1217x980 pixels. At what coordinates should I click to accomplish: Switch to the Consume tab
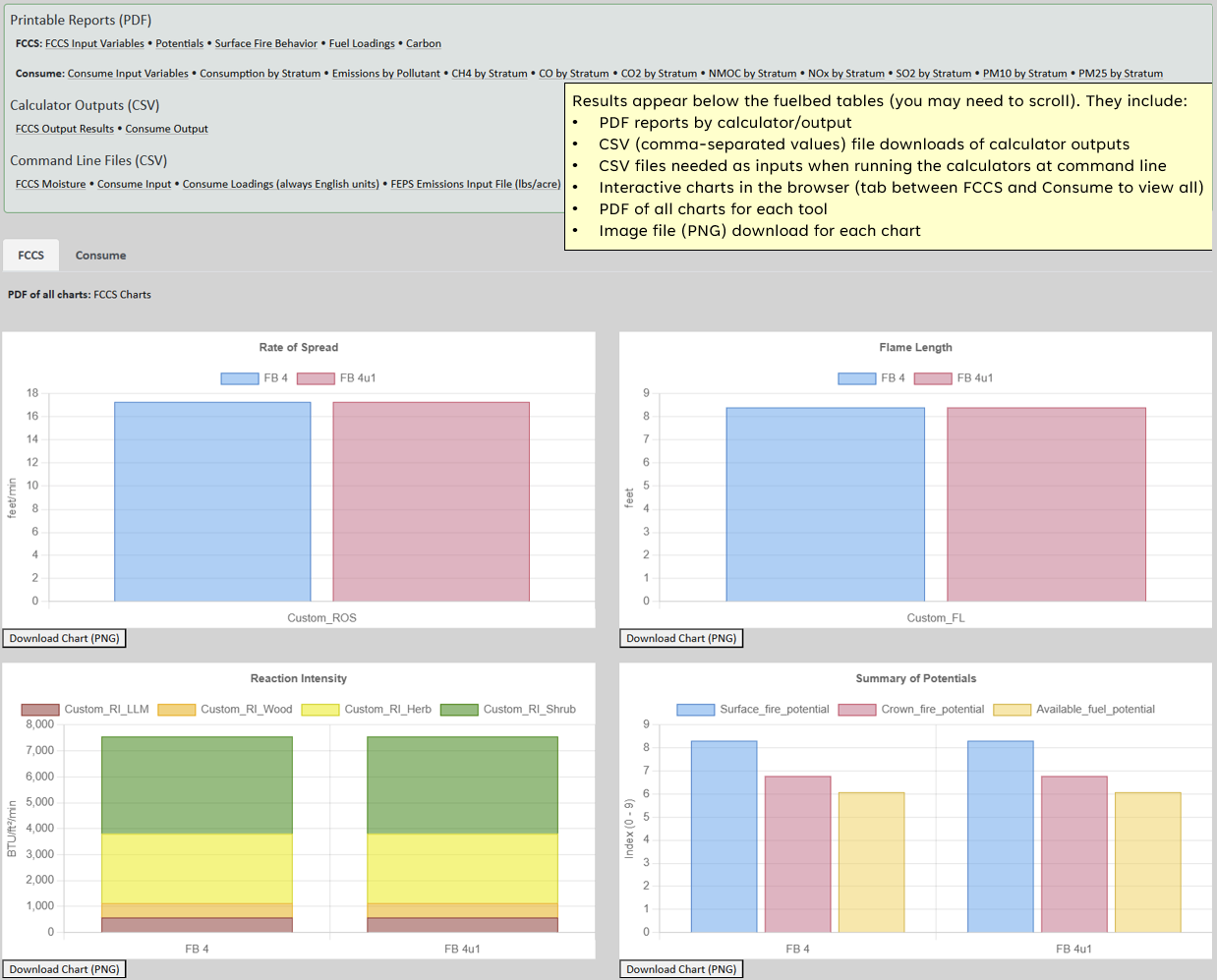pyautogui.click(x=99, y=255)
